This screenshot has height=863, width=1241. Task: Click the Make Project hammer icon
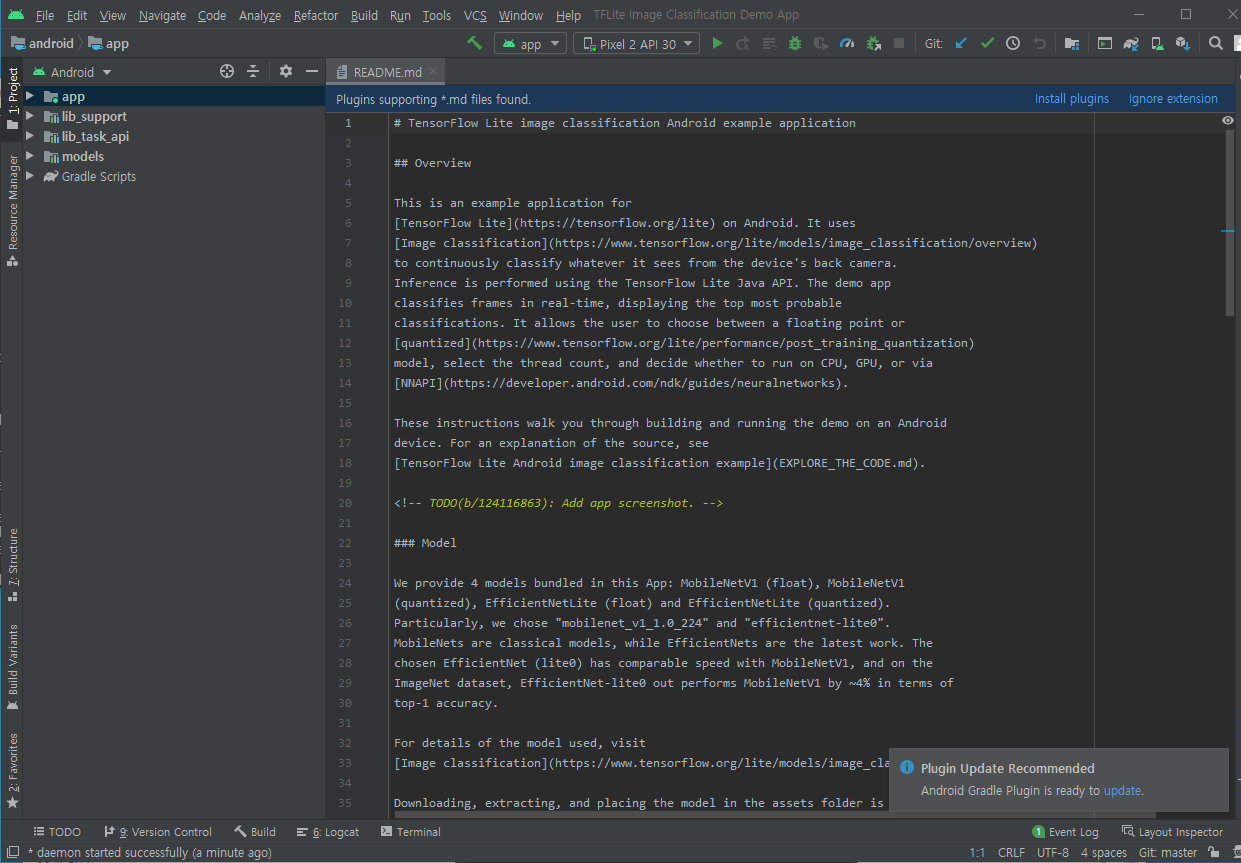point(475,43)
